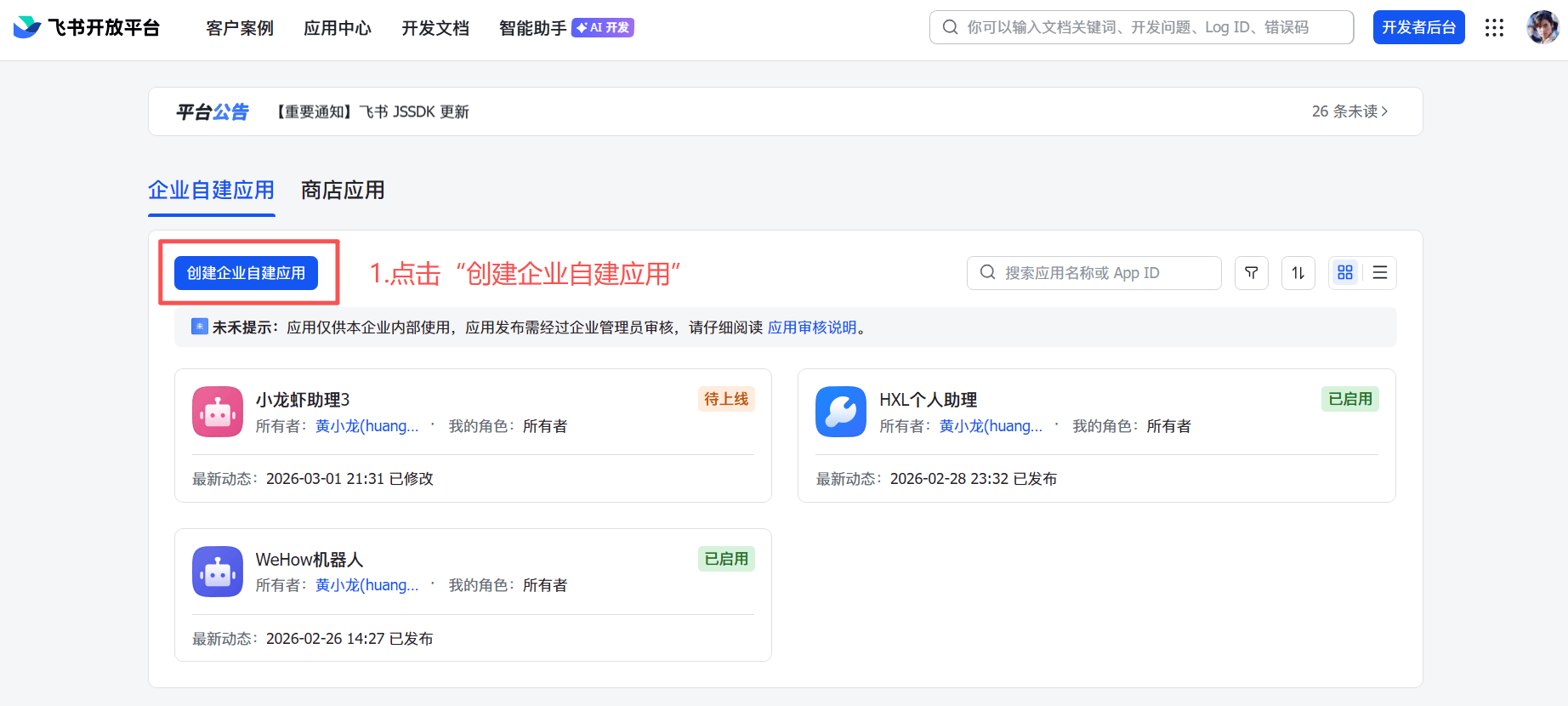1568x706 pixels.
Task: Open the WeHow机器人 app name
Action: point(310,560)
